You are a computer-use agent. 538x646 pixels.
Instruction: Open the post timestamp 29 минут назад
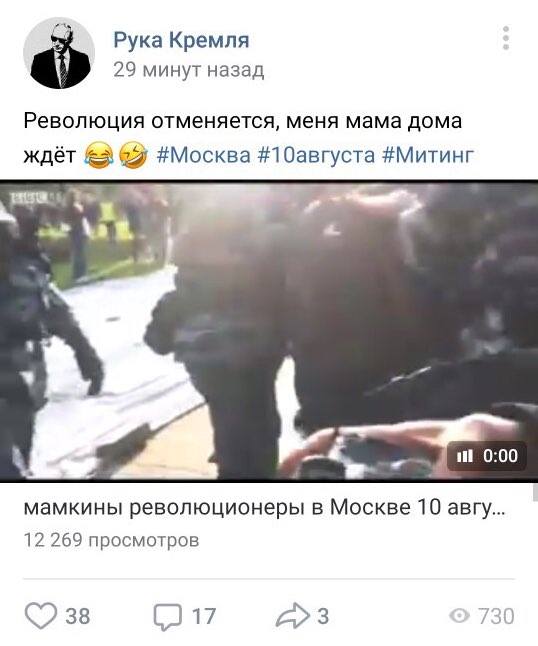coord(189,70)
